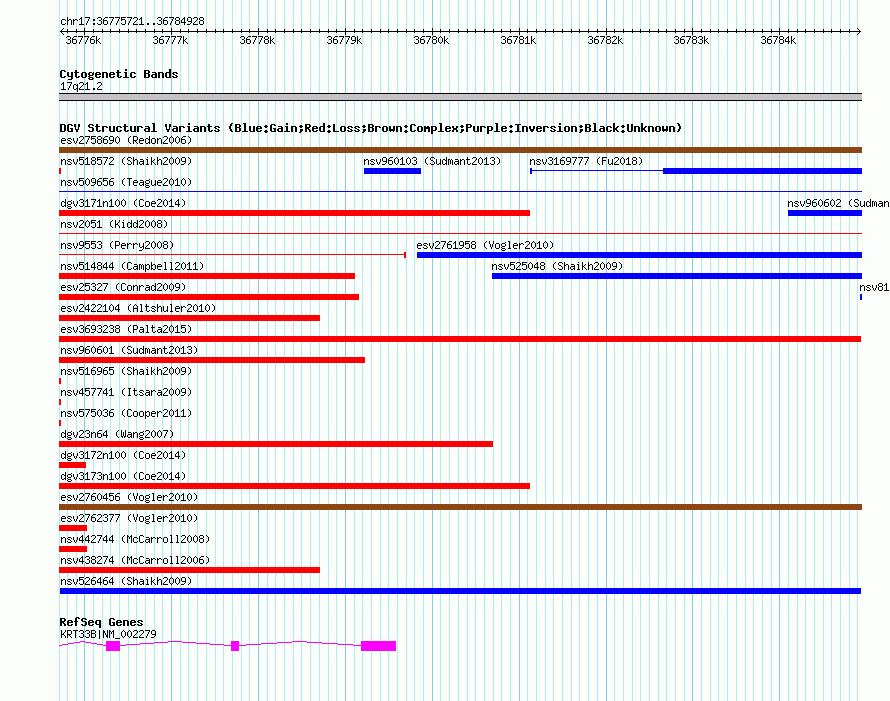890x701 pixels.
Task: Click the nsv960103 (Sudmant2013) label
Action: [432, 161]
